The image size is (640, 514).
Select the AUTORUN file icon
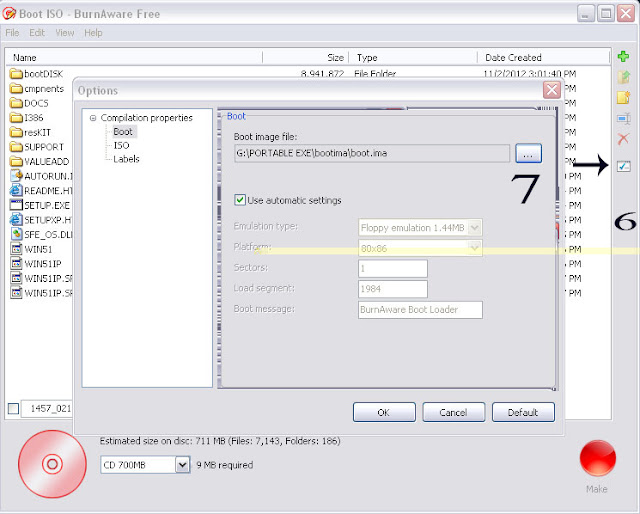click(16, 176)
